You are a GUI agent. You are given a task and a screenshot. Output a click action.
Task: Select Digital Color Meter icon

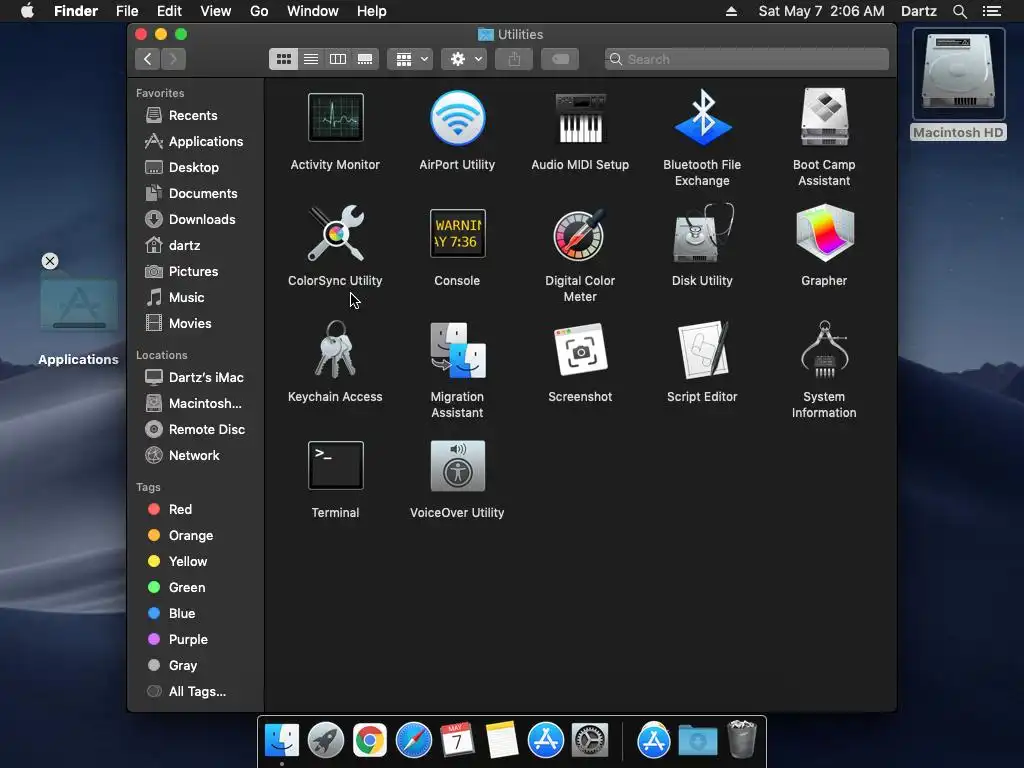tap(580, 233)
